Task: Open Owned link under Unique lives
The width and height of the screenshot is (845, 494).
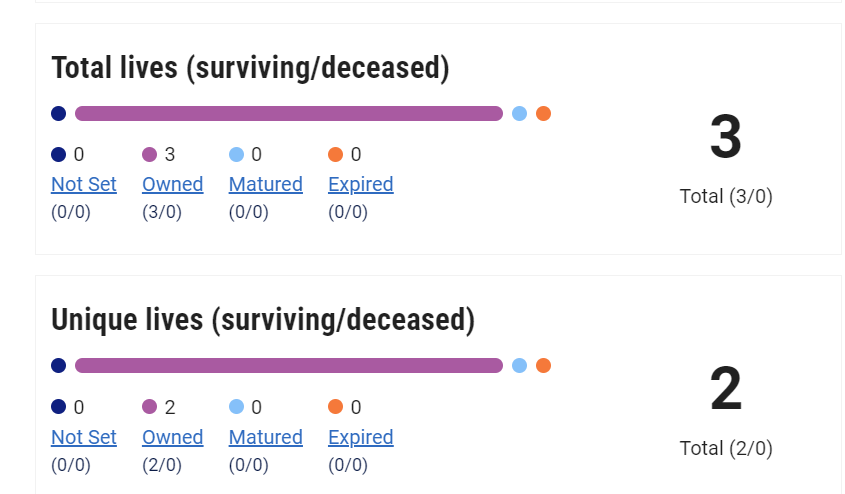Action: pos(172,437)
